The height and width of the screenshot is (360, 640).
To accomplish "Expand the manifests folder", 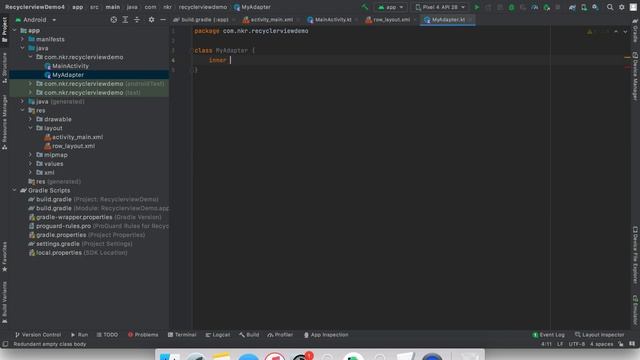I will click(22, 39).
